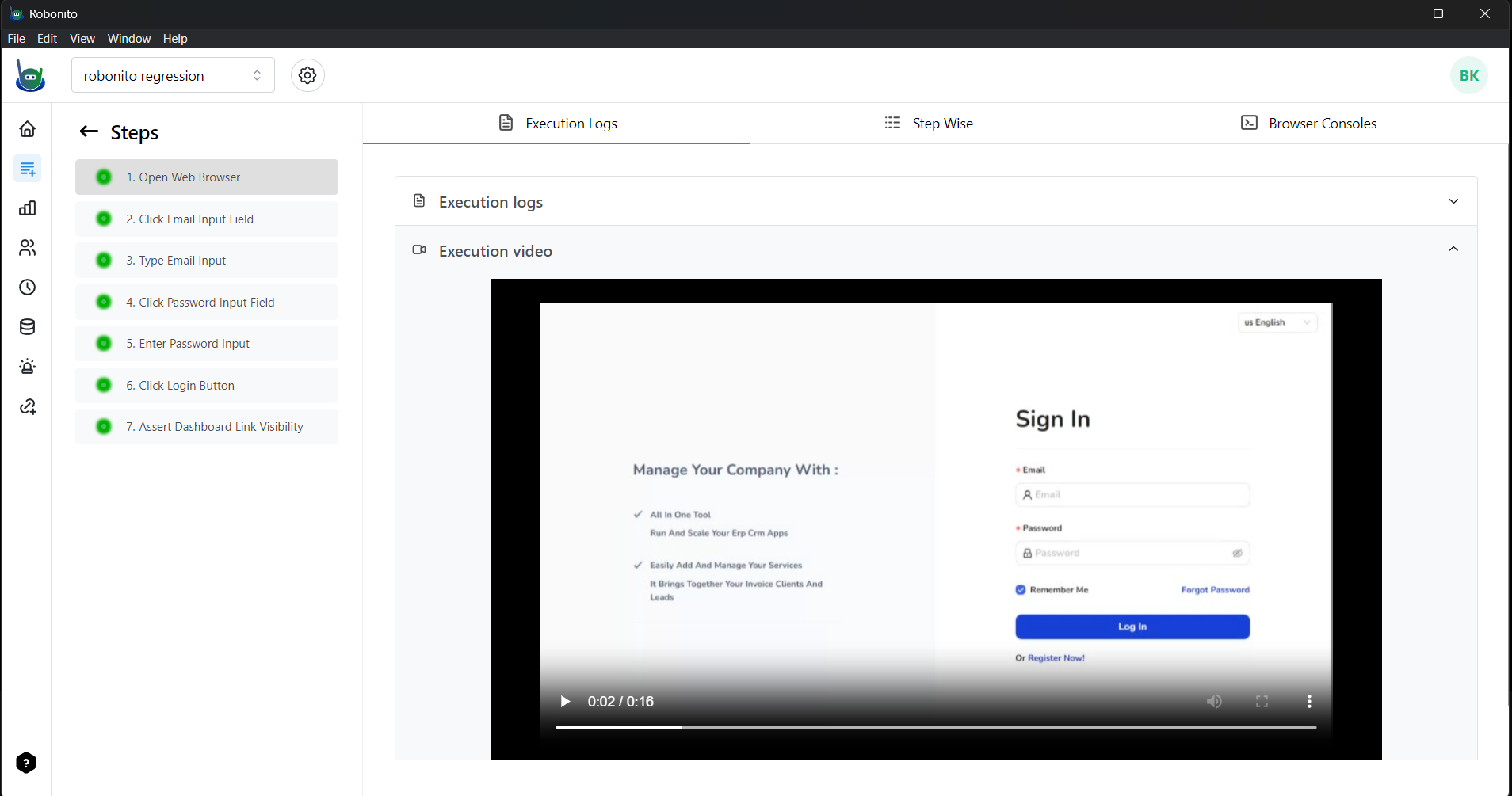Image resolution: width=1512 pixels, height=796 pixels.
Task: Open the link integration sidebar icon
Action: [x=28, y=406]
